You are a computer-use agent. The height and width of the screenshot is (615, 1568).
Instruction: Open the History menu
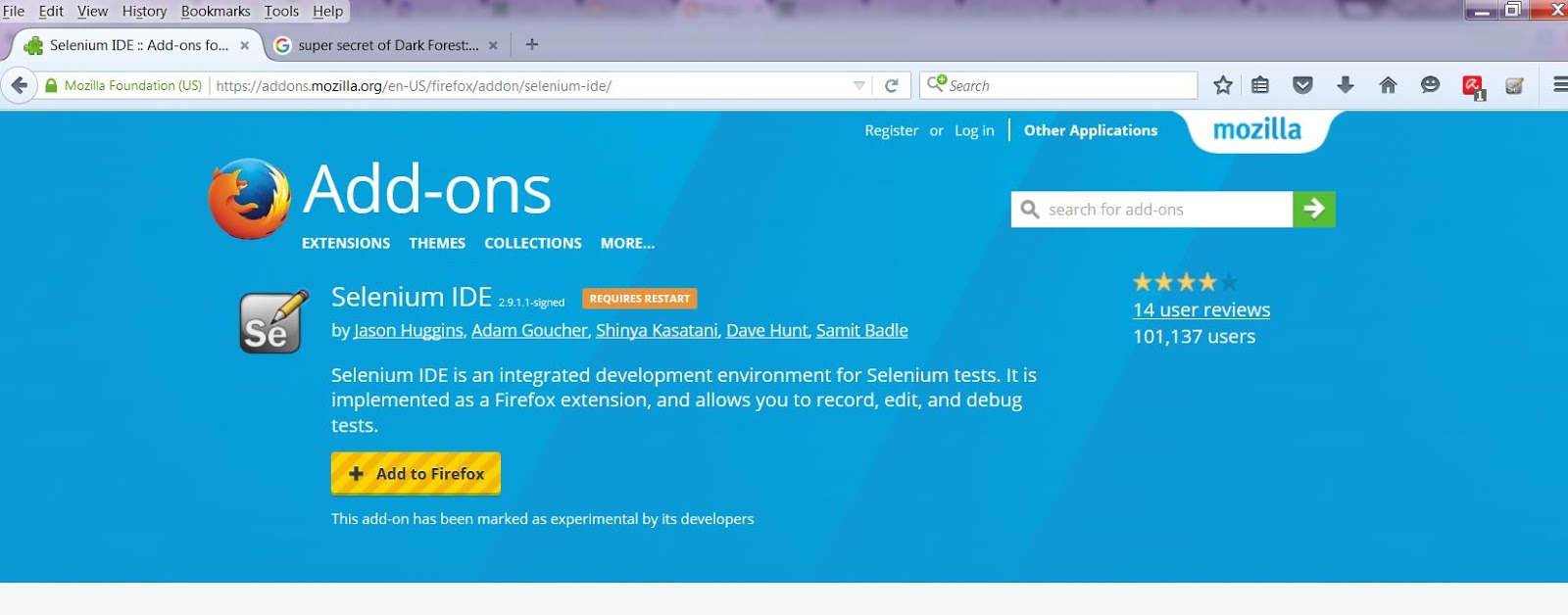(x=144, y=11)
